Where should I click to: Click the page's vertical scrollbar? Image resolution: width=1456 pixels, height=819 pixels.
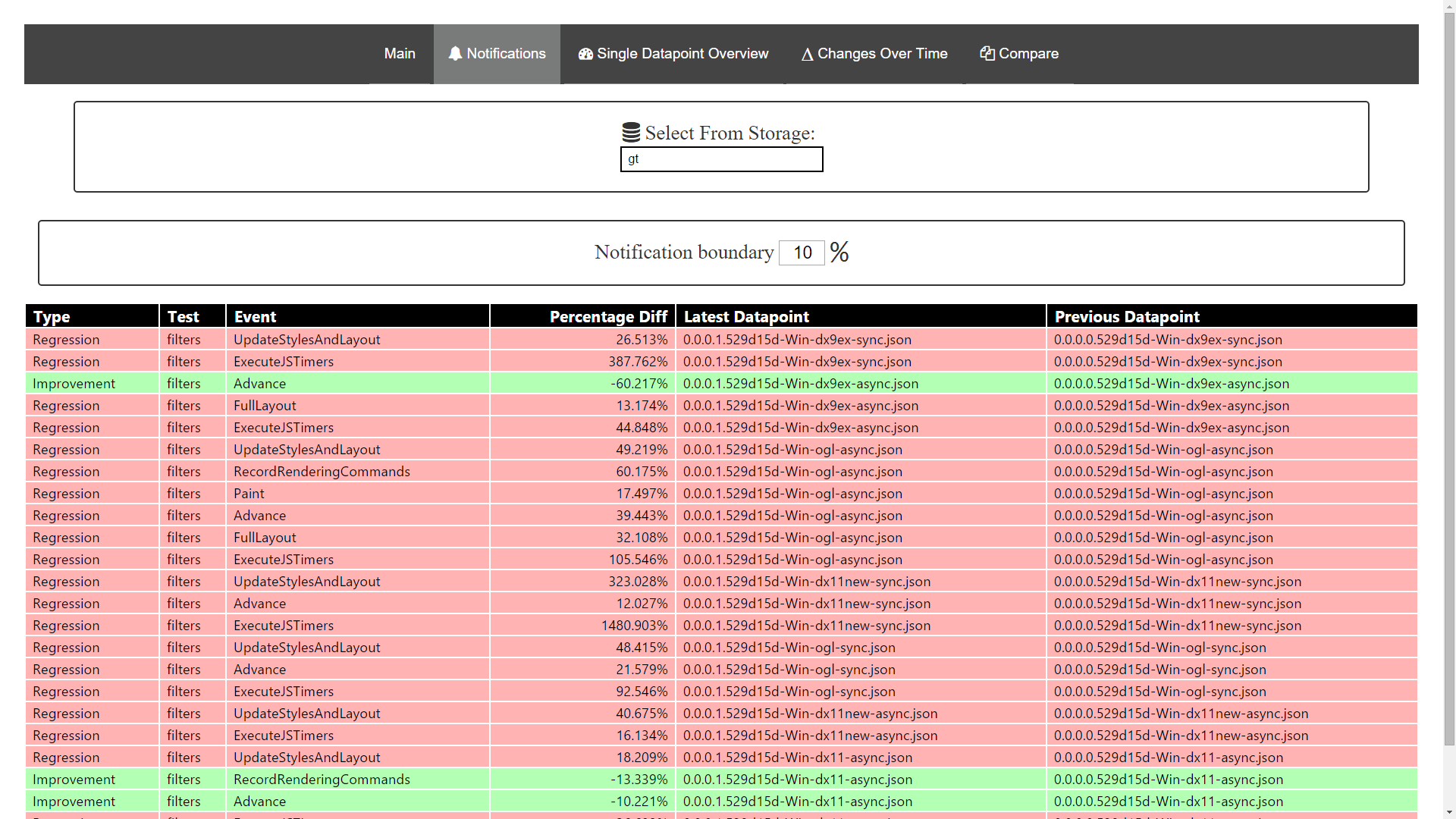[1449, 379]
